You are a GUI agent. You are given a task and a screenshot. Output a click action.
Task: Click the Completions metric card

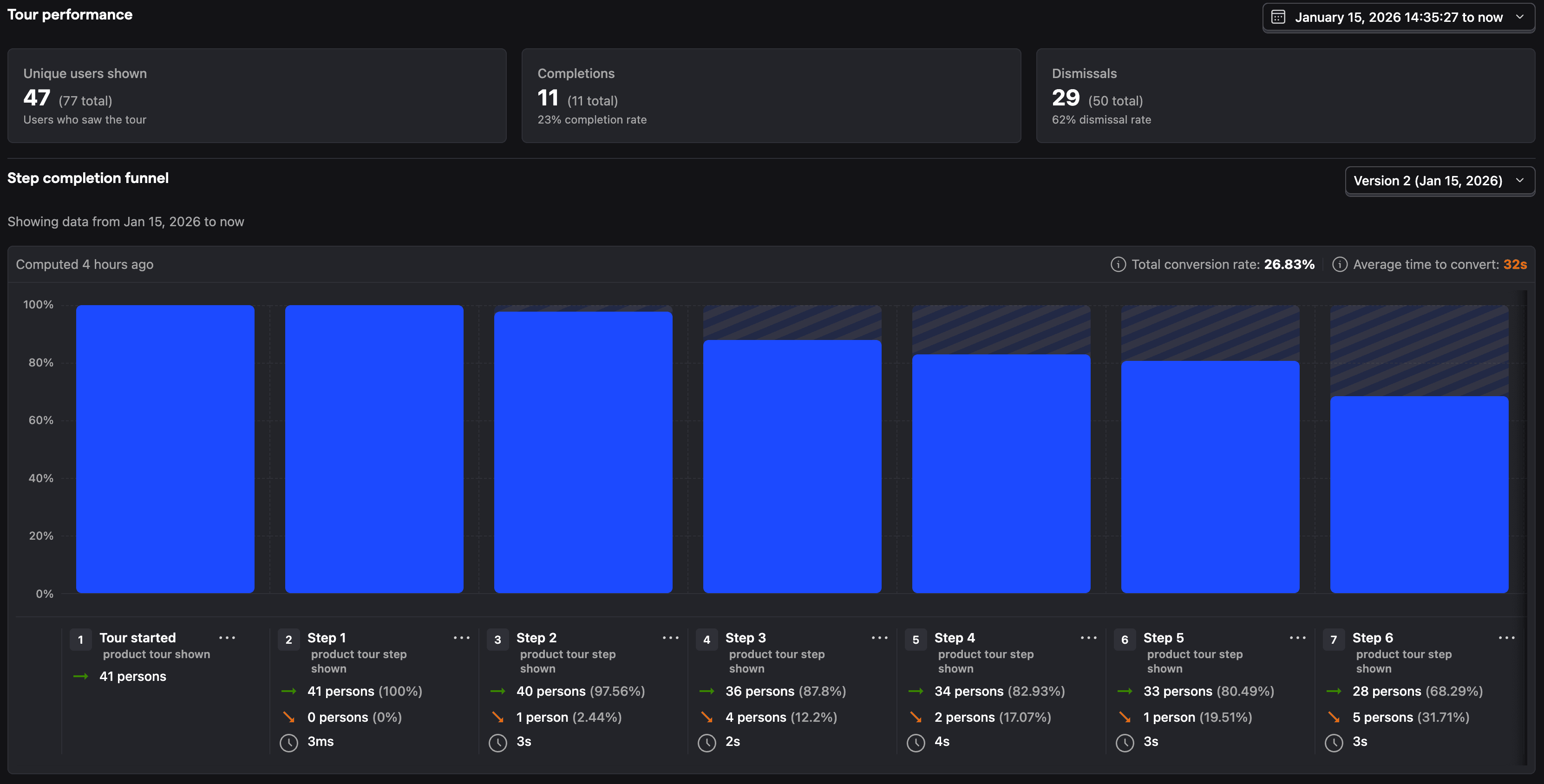771,96
